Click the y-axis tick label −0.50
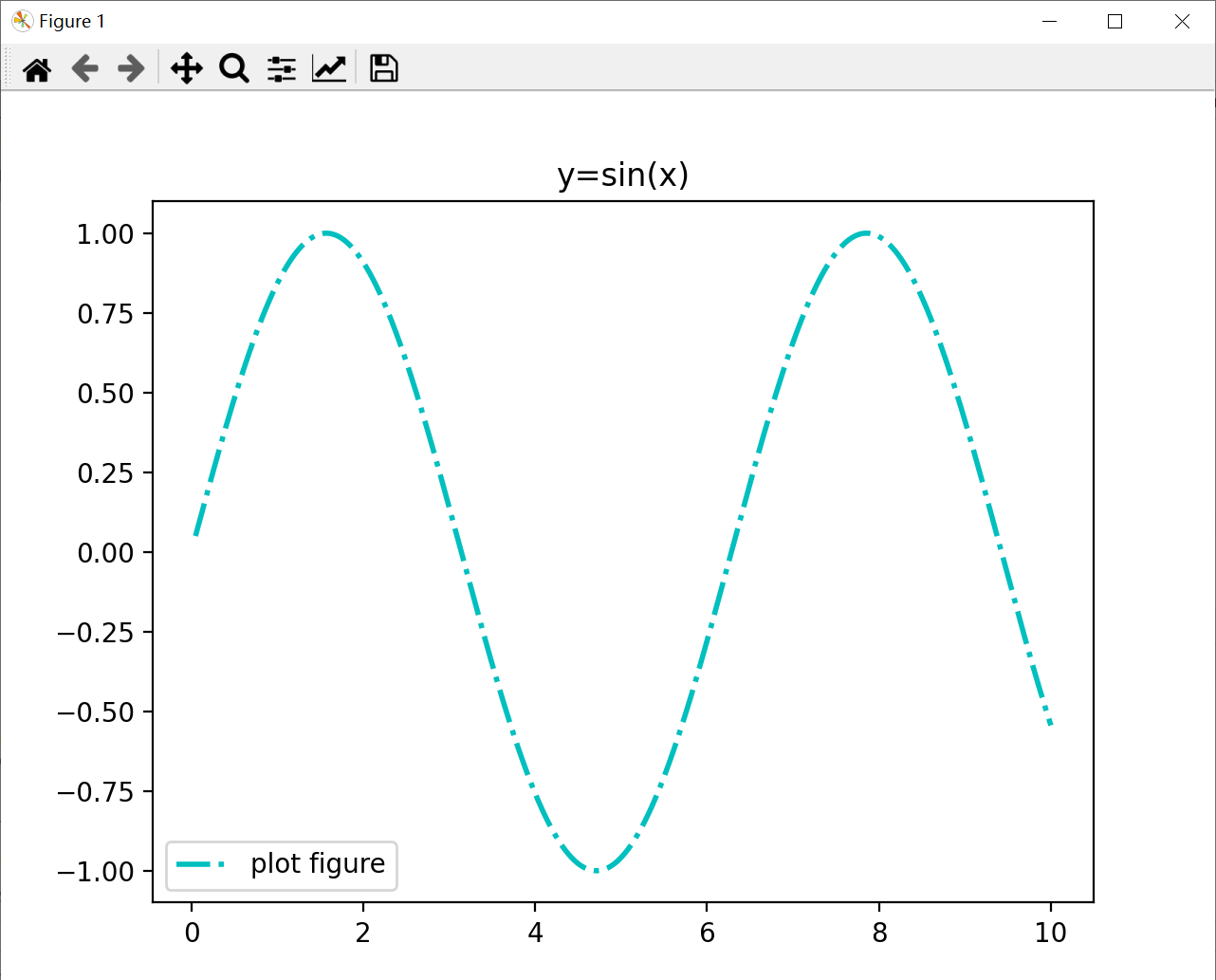1216x980 pixels. click(x=96, y=712)
